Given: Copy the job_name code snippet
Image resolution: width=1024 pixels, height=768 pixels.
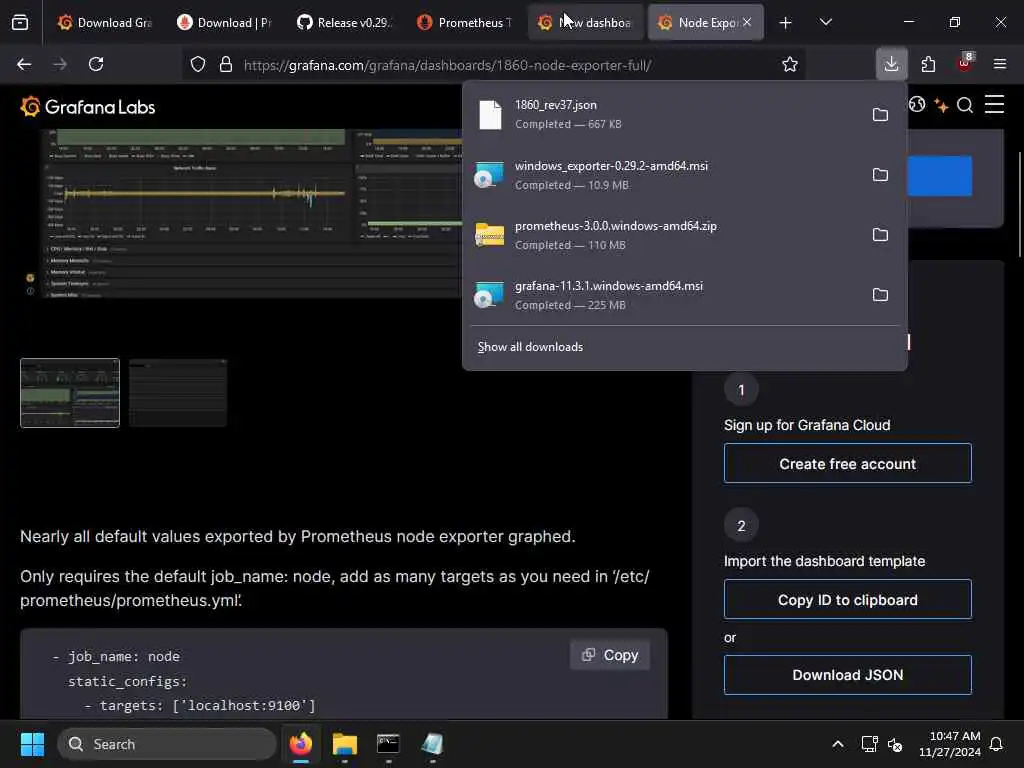Looking at the screenshot, I should (610, 655).
